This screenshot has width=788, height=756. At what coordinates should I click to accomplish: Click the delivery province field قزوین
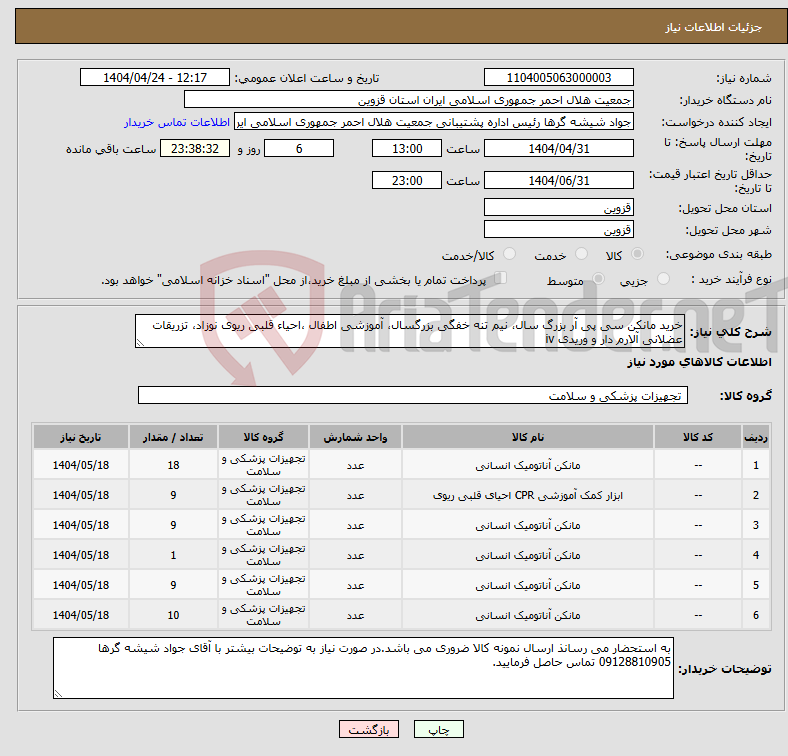[558, 207]
